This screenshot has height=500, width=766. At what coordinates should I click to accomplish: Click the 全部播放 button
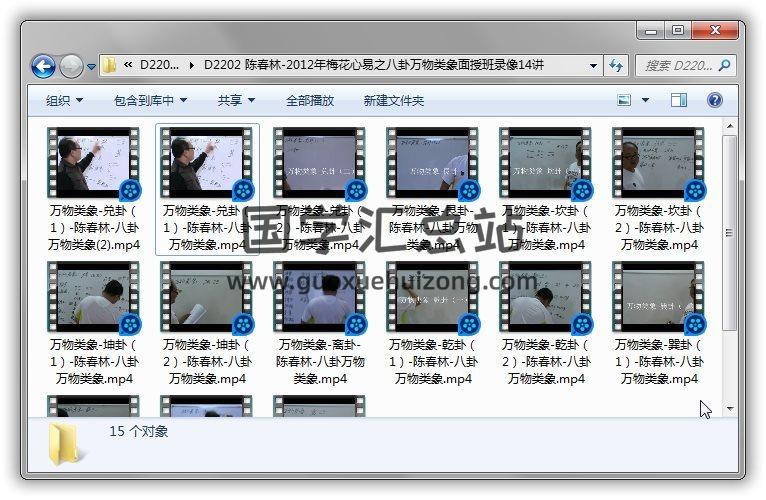click(x=310, y=101)
